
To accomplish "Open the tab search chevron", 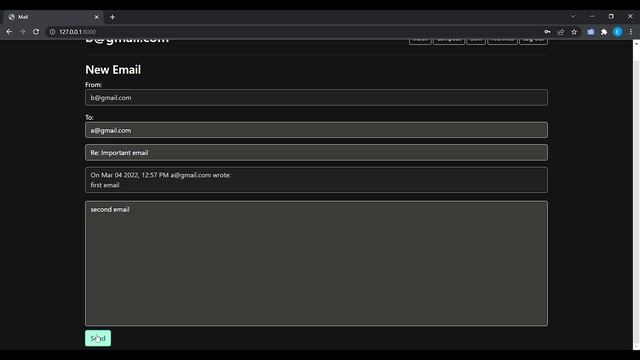I will (x=573, y=16).
